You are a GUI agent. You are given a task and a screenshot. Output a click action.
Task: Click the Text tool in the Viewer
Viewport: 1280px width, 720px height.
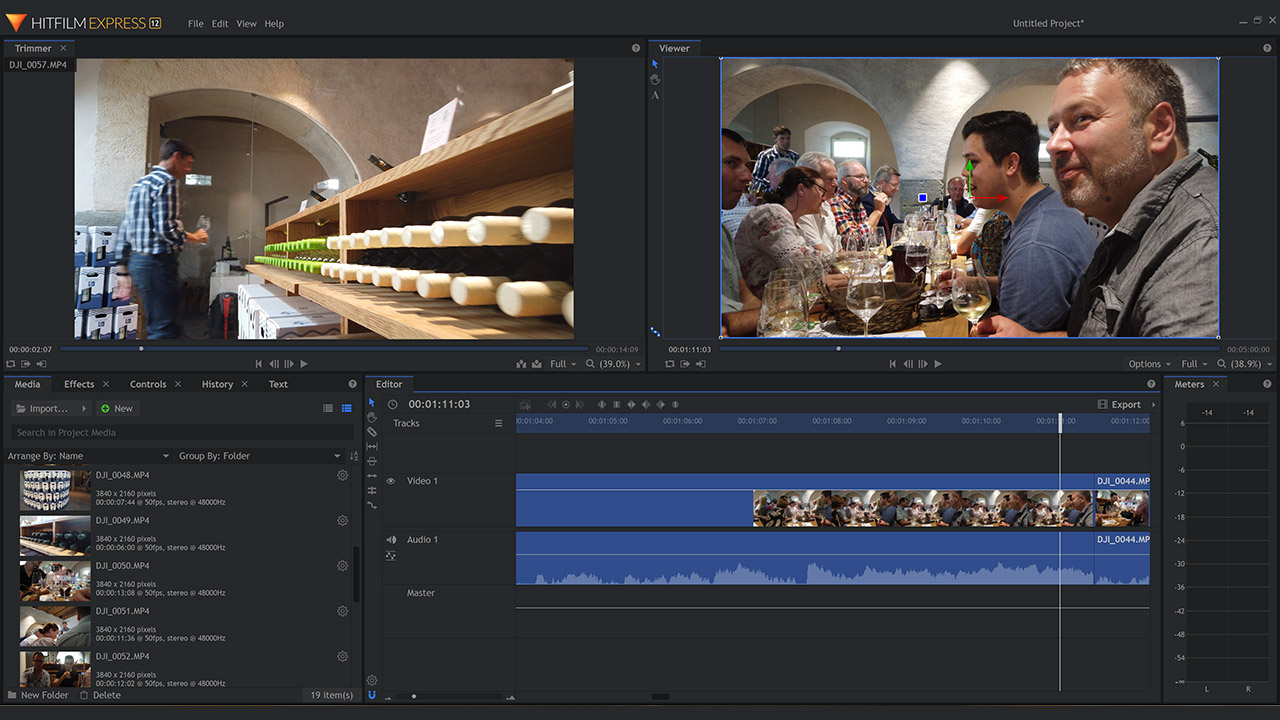pos(655,96)
